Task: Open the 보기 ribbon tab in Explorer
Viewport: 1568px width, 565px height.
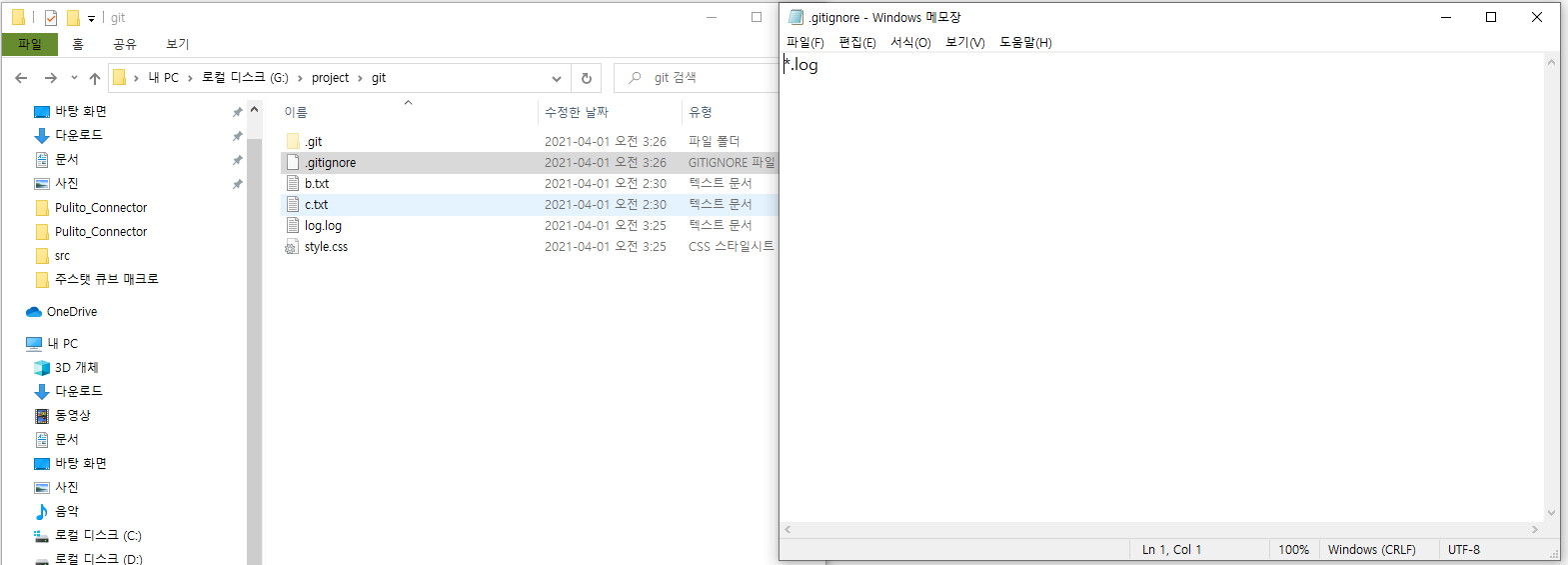Action: click(178, 44)
